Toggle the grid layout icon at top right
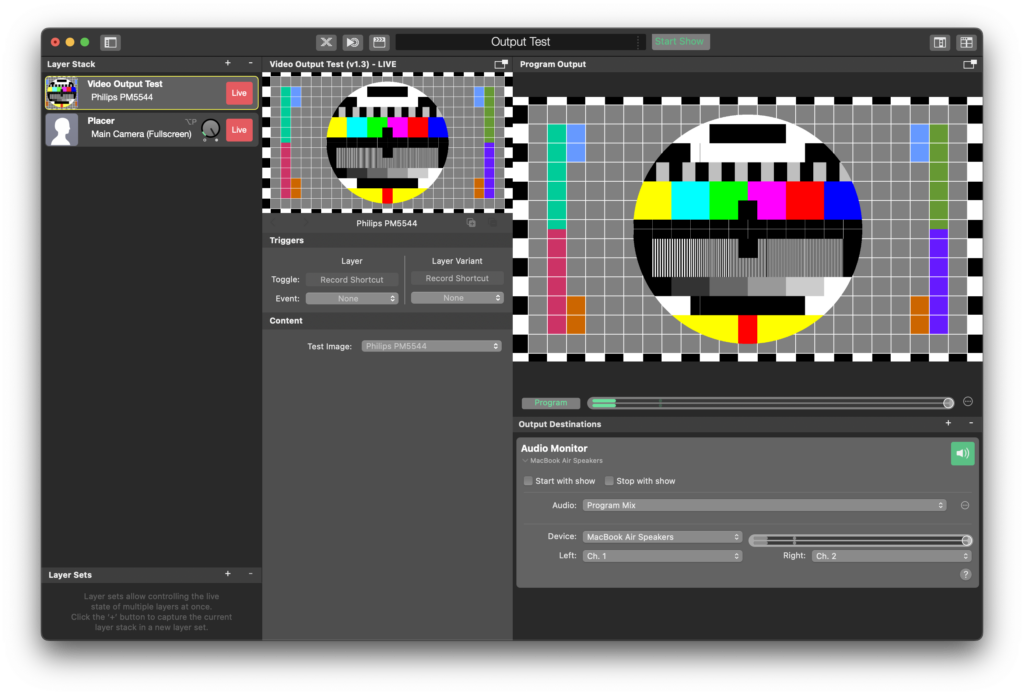 click(967, 42)
